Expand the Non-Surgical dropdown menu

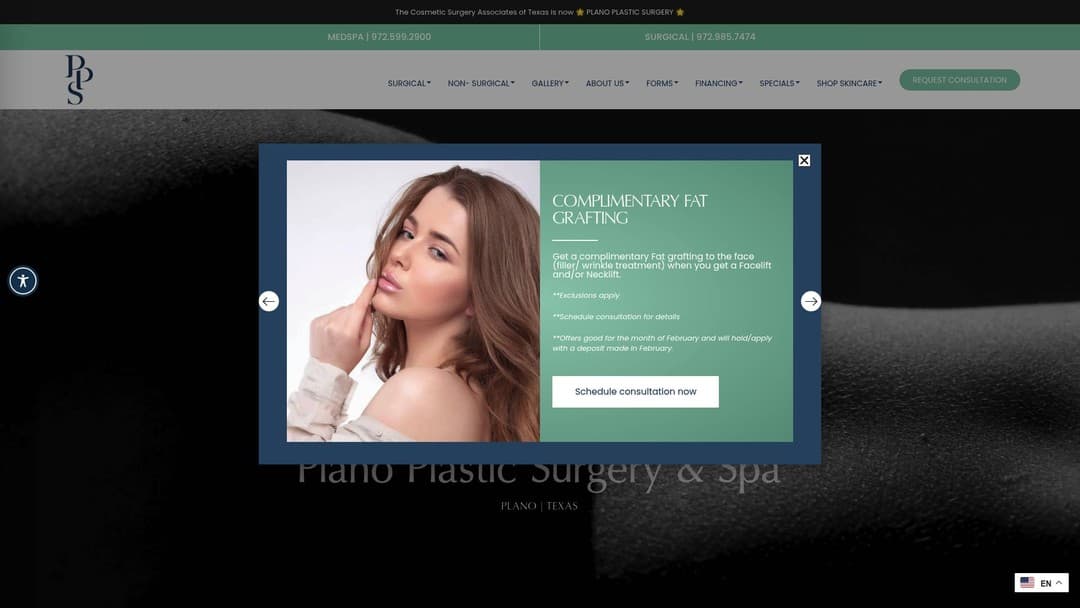point(481,83)
